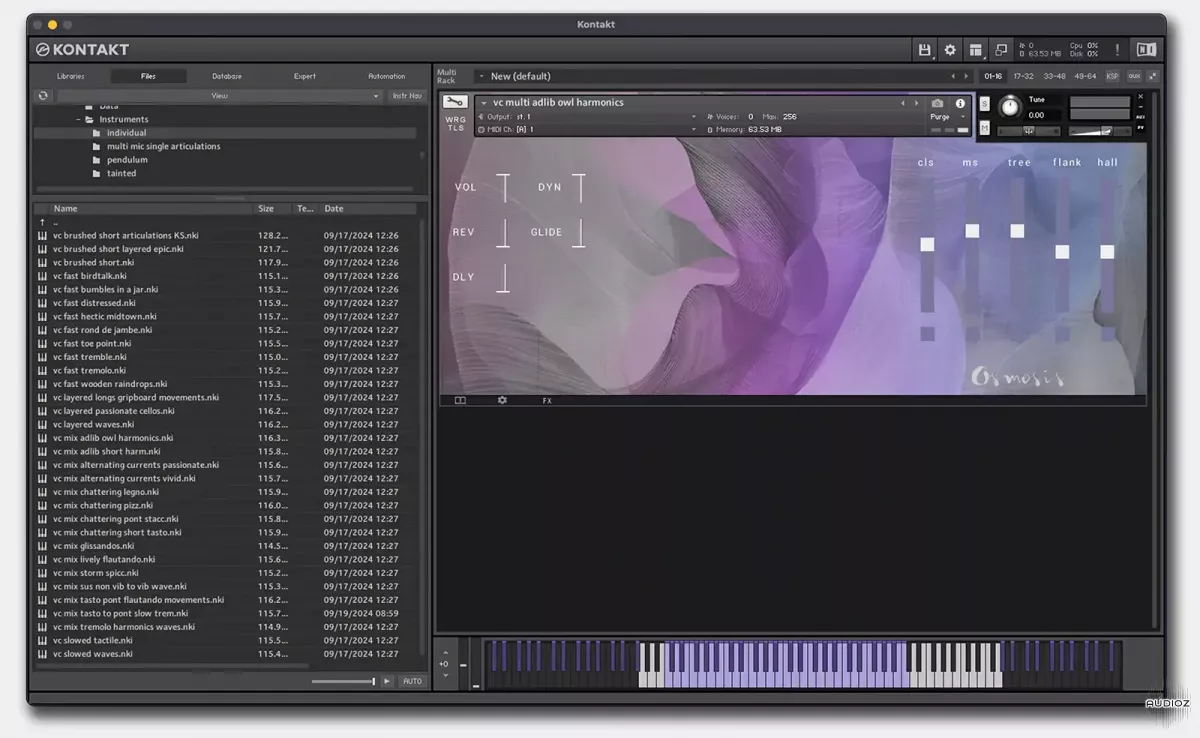
Task: Click the camera snapshot view icon
Action: coord(937,103)
